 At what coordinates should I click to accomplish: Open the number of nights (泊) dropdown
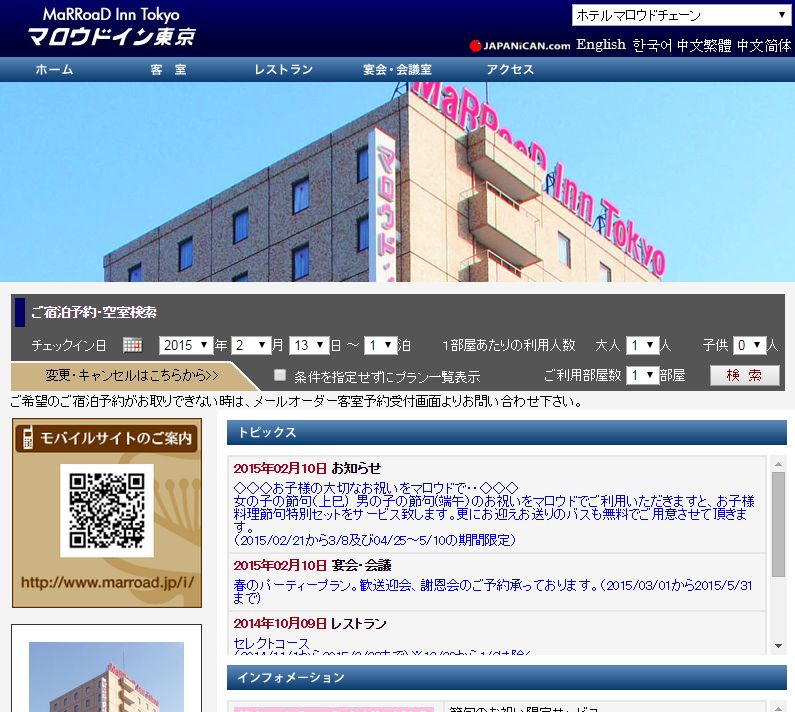[x=380, y=345]
